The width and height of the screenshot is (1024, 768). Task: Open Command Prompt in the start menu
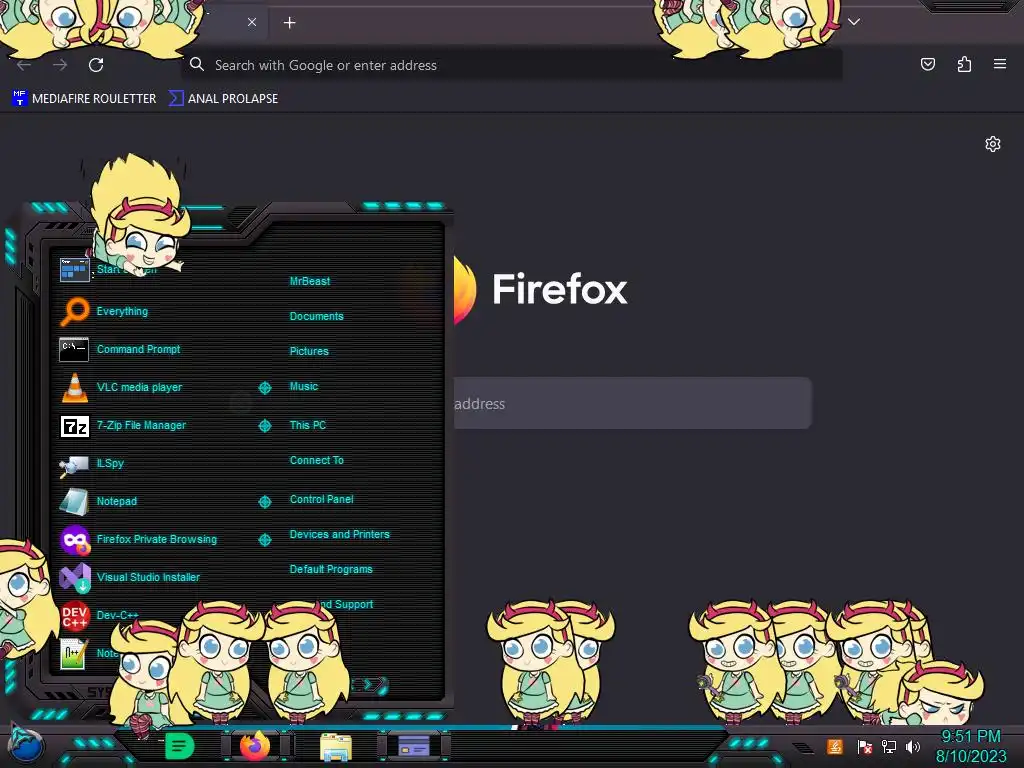click(x=120, y=349)
